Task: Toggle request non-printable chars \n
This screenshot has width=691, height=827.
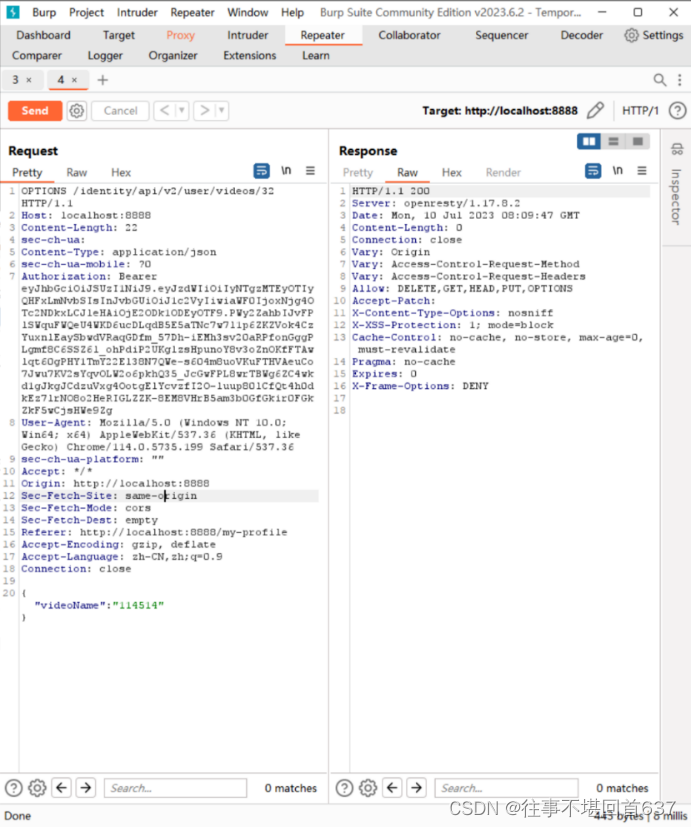Action: pos(286,170)
